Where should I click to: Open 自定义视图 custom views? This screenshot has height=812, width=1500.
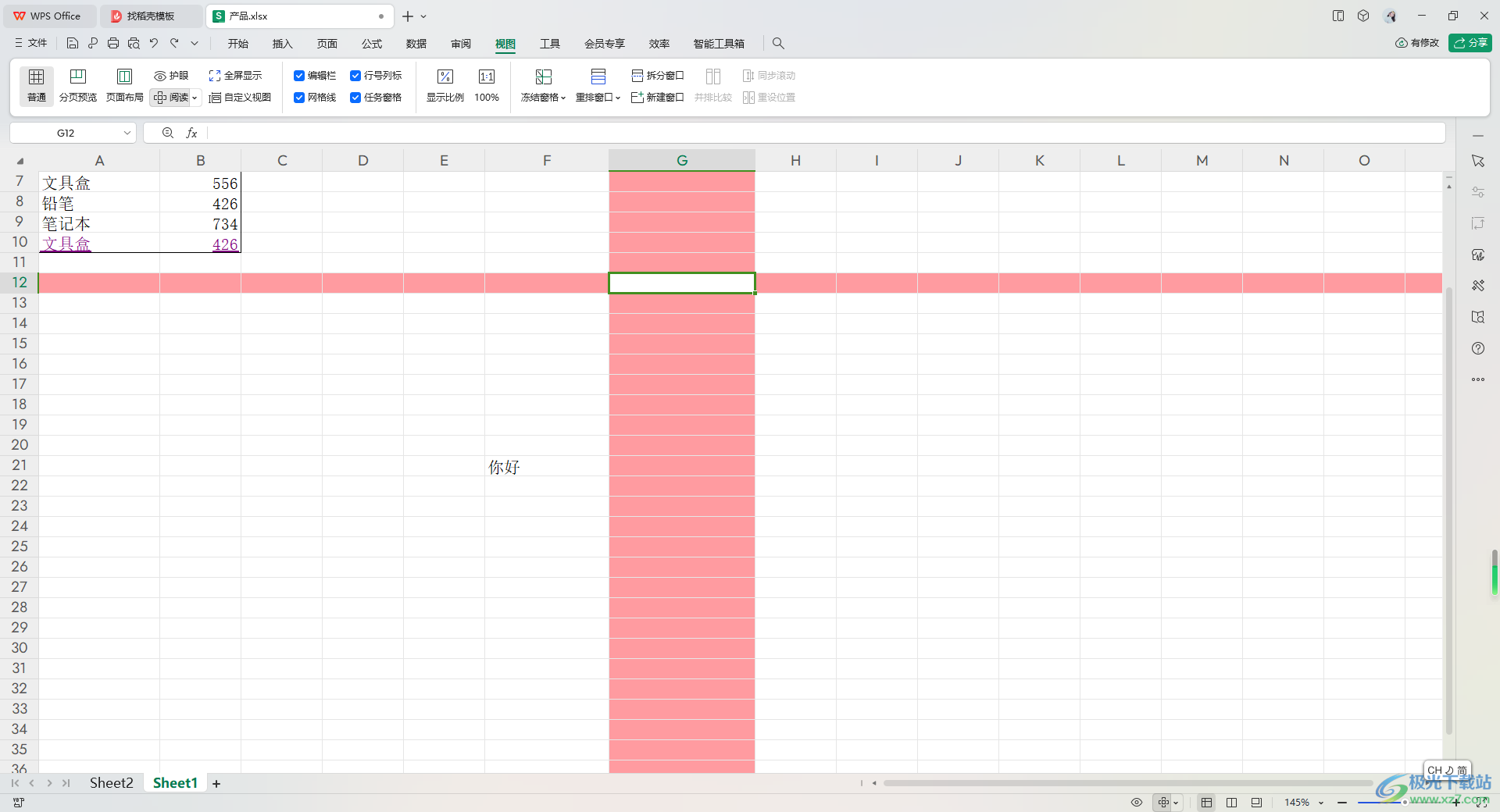[240, 98]
